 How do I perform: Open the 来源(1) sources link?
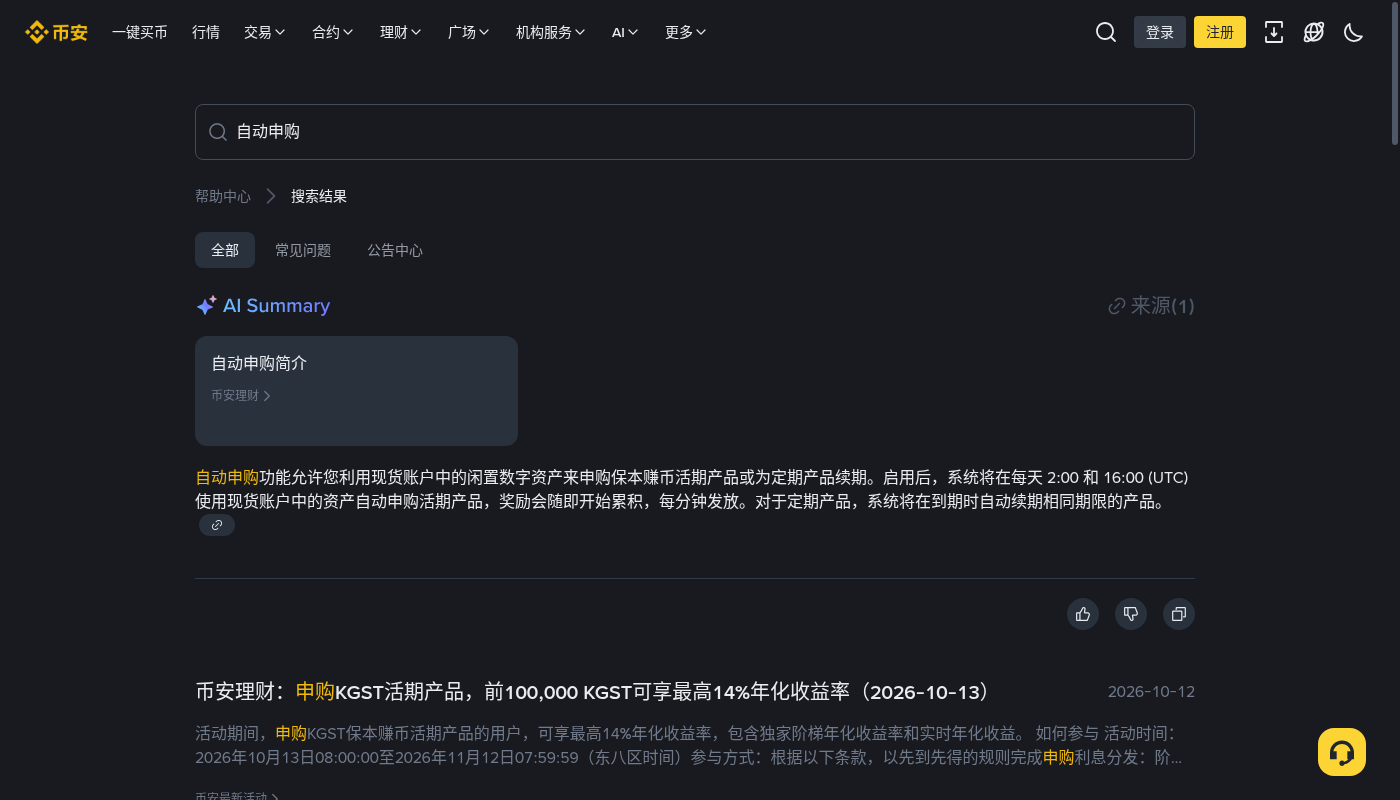tap(1152, 306)
